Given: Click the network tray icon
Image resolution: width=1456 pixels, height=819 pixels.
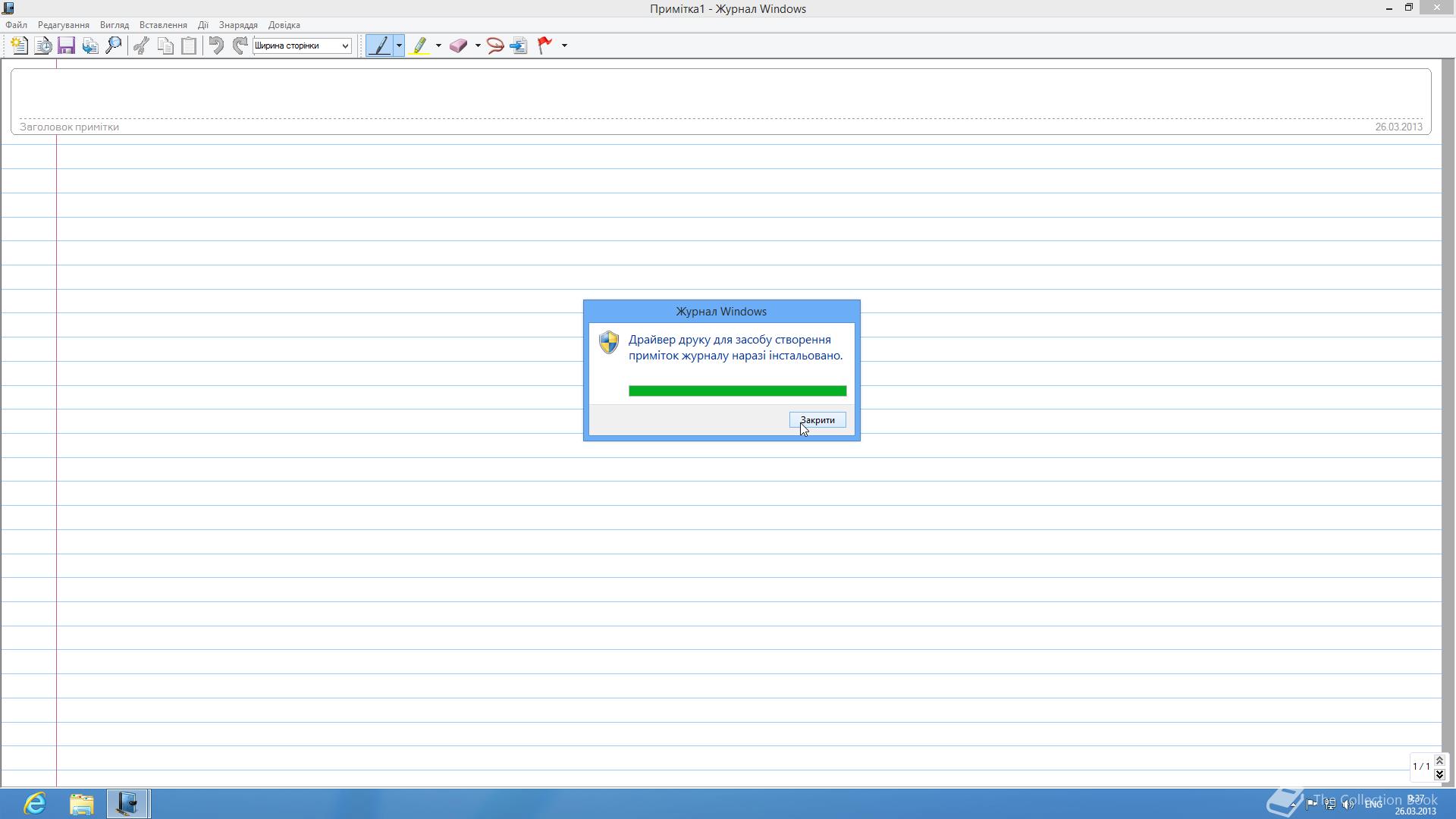Looking at the screenshot, I should (x=1330, y=804).
